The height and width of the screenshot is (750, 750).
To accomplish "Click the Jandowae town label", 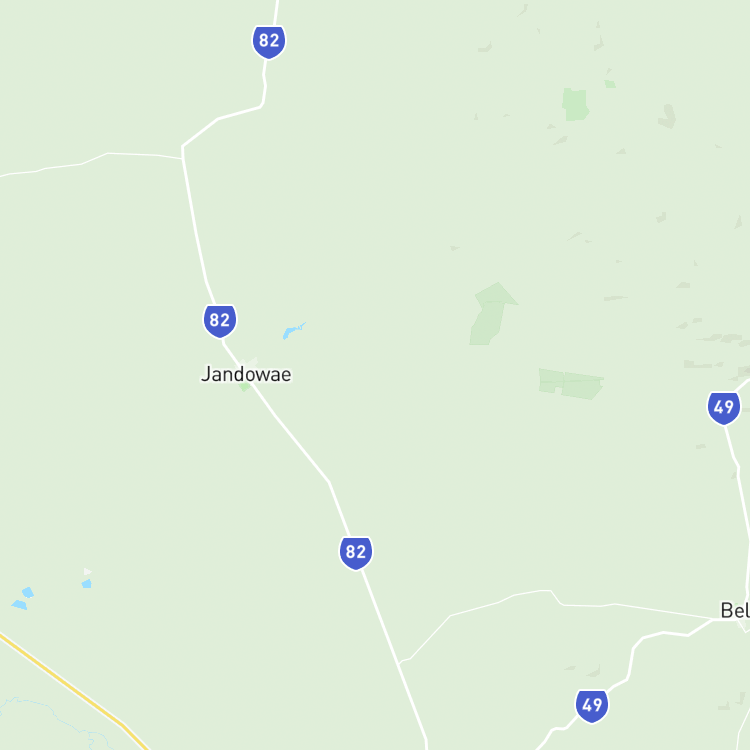I will [x=246, y=374].
